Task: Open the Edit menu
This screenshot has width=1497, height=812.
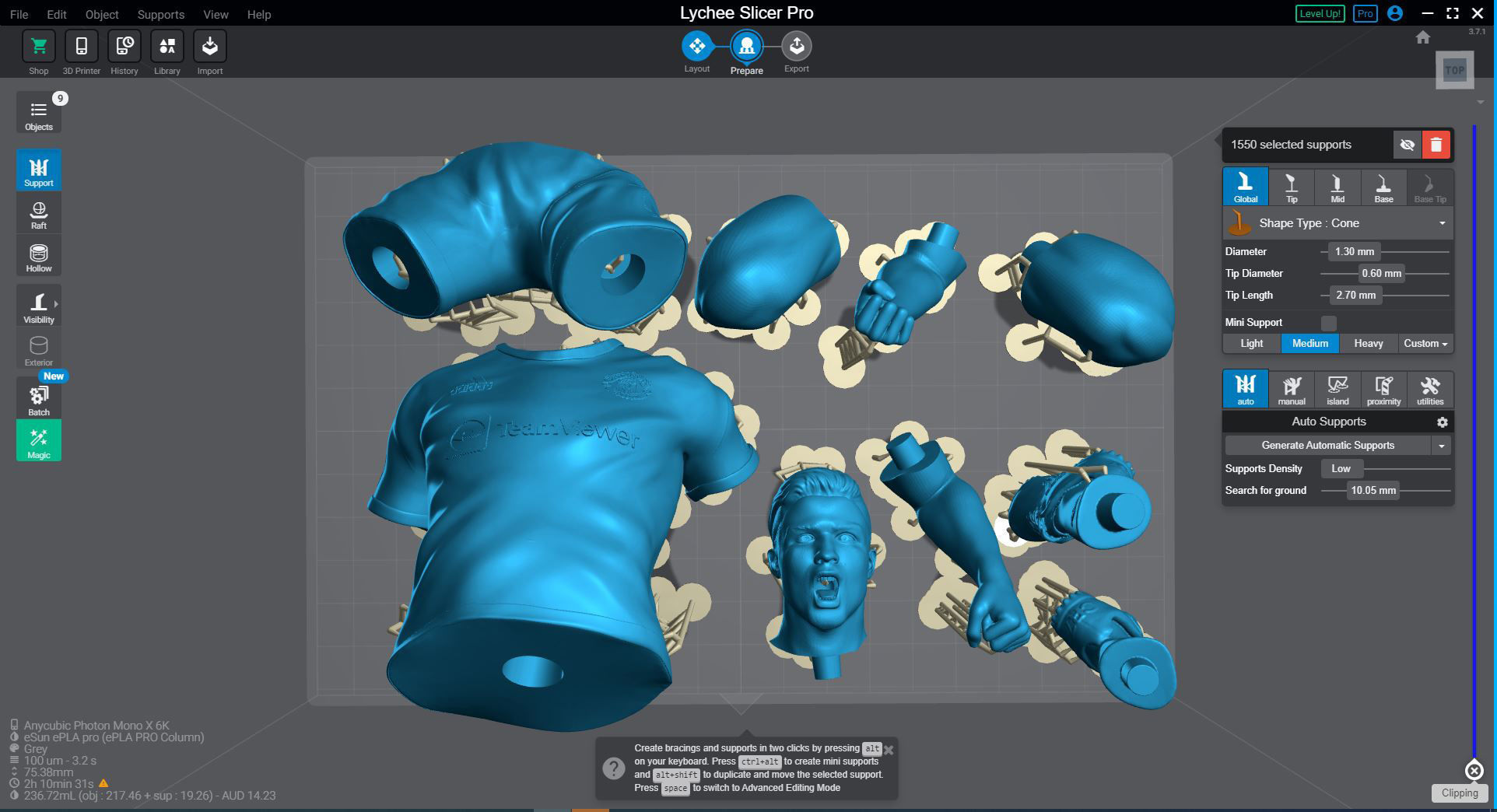Action: coord(57,14)
